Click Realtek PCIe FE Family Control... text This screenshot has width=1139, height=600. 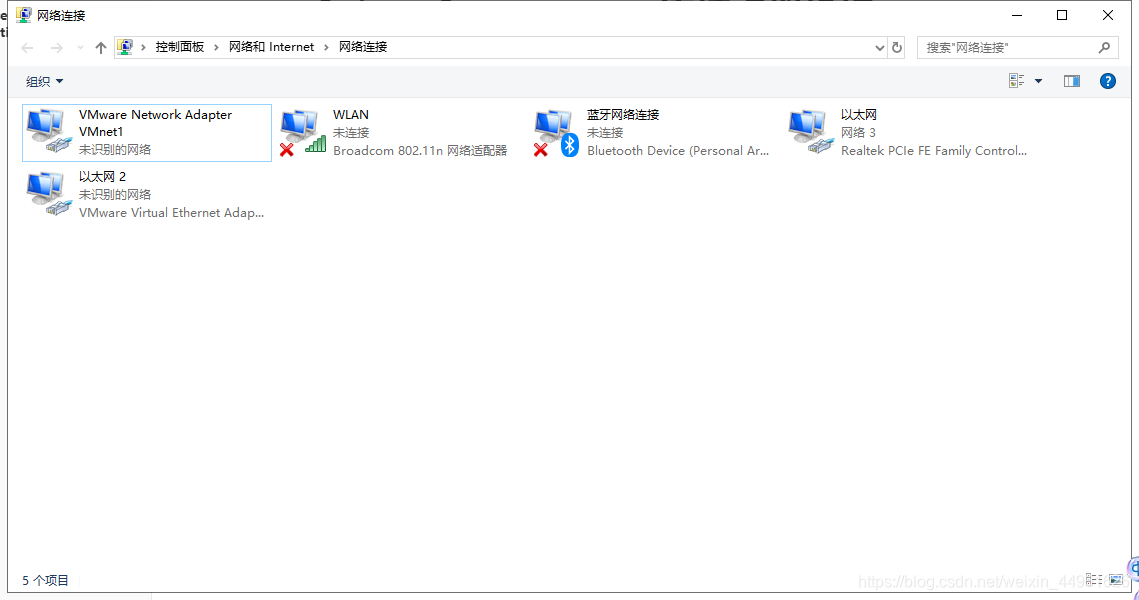pos(933,150)
